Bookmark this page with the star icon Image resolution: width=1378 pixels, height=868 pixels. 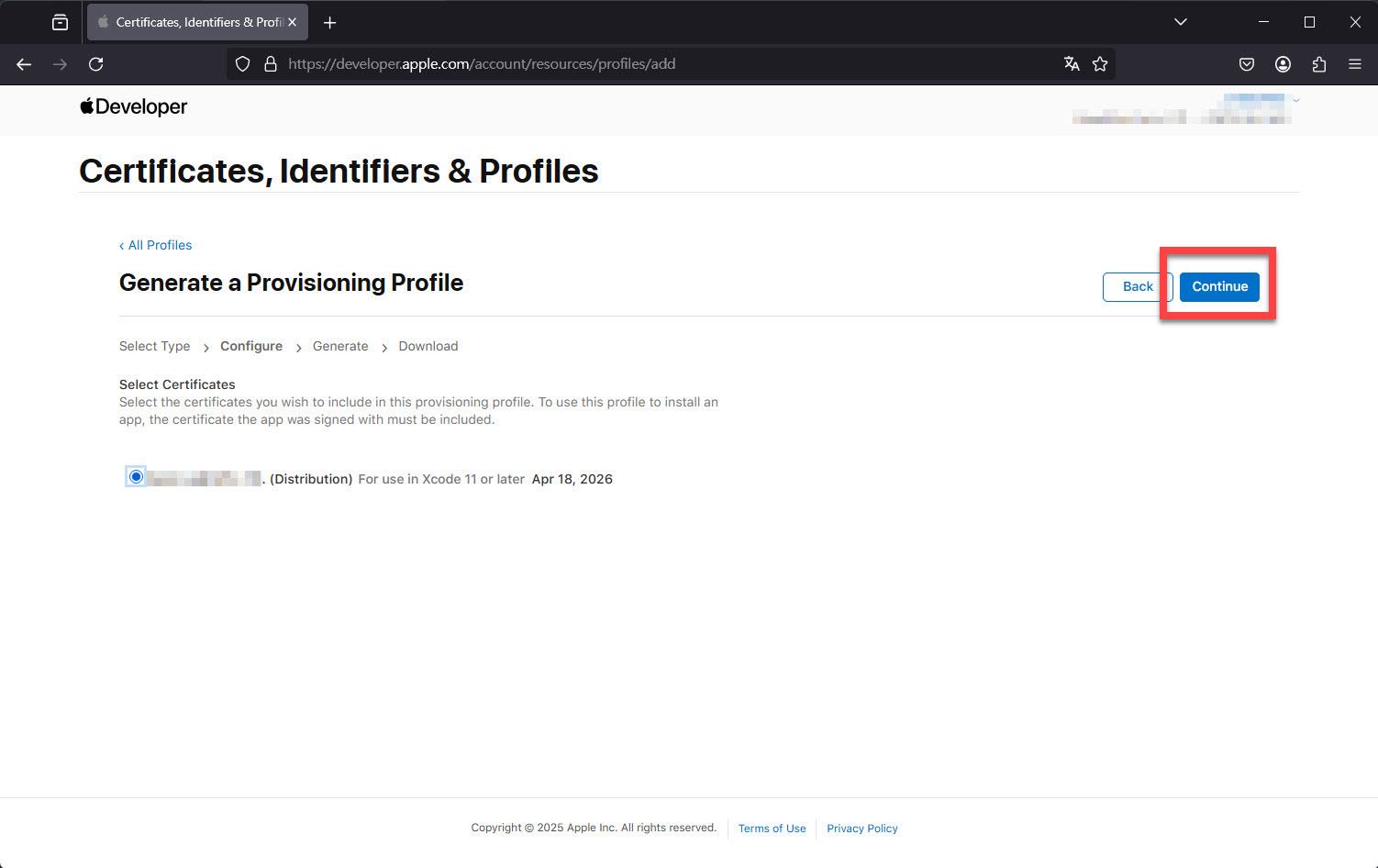pyautogui.click(x=1100, y=63)
